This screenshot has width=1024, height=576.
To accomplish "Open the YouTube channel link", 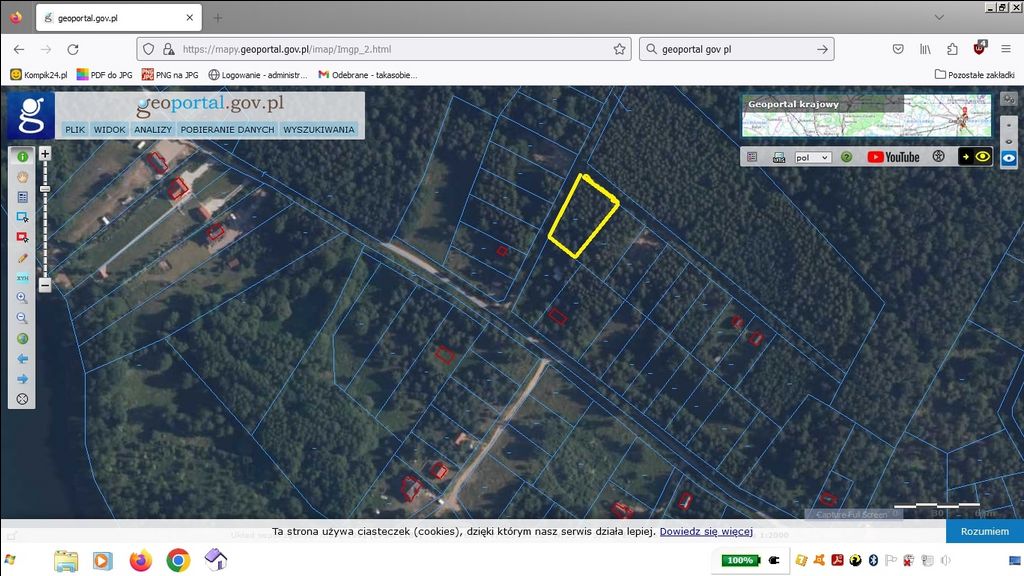I will pos(893,157).
